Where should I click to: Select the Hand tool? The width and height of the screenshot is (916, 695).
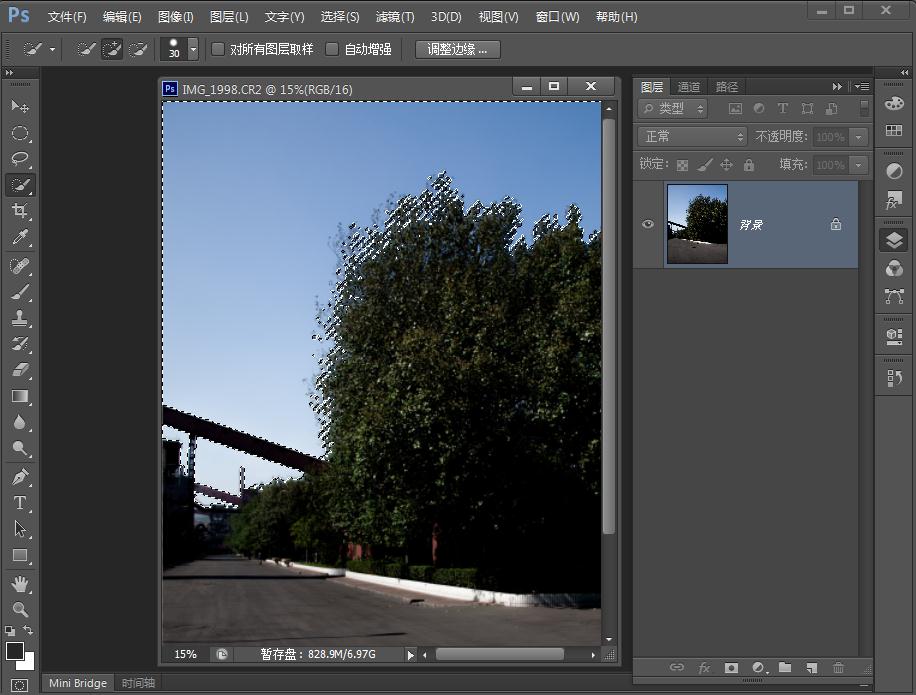pyautogui.click(x=20, y=583)
